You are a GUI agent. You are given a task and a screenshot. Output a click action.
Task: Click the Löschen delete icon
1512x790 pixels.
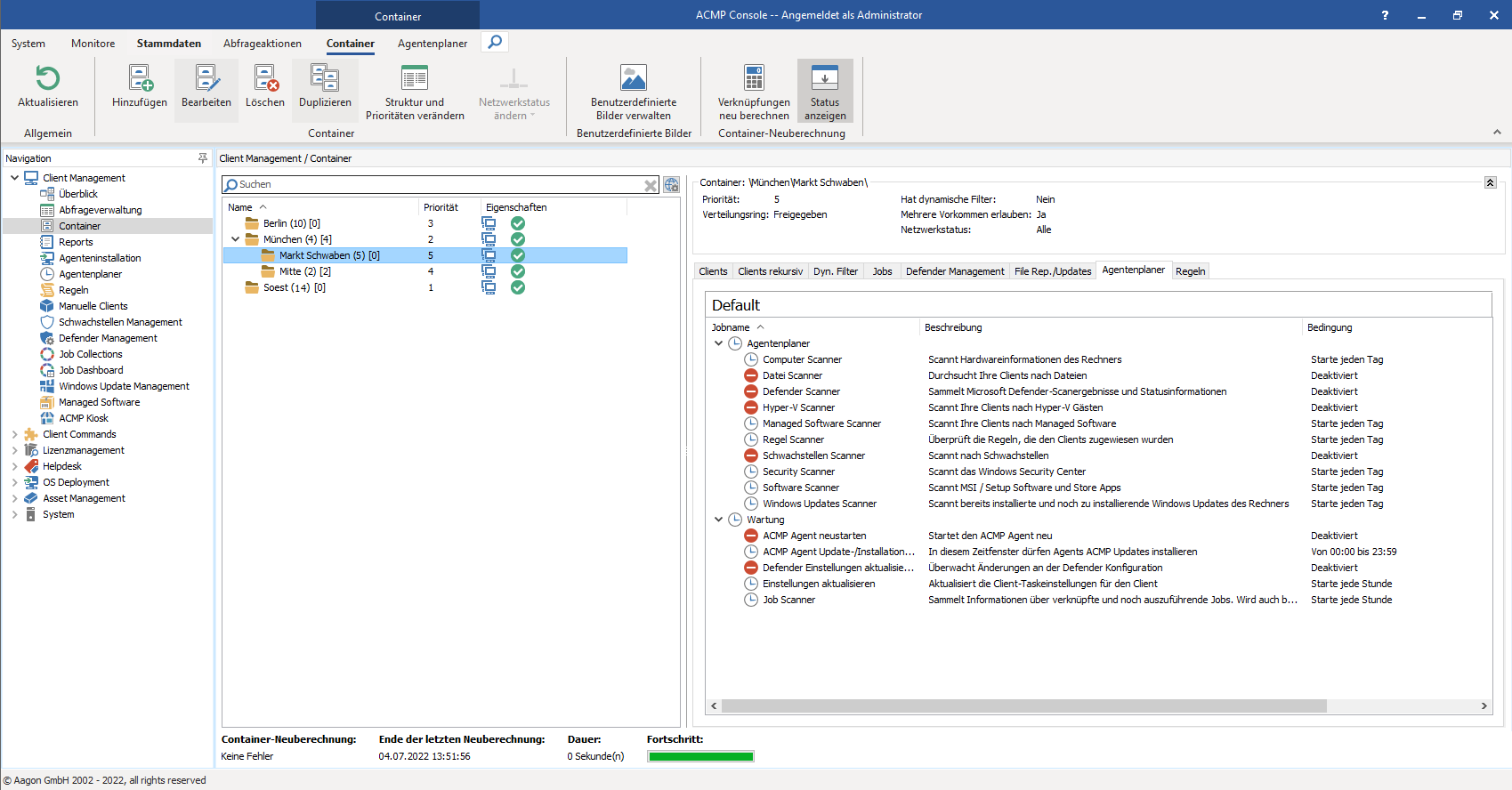[x=265, y=79]
